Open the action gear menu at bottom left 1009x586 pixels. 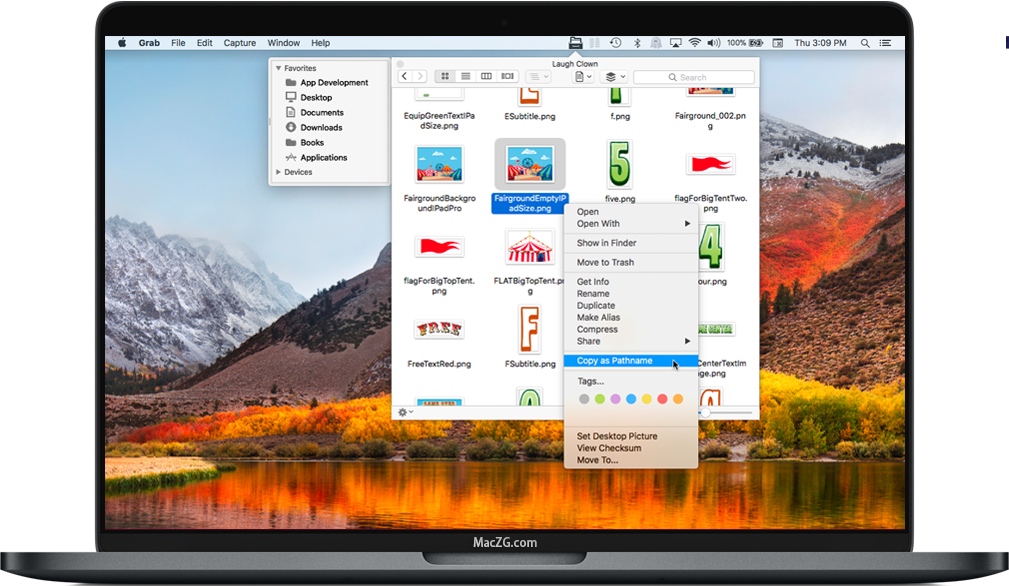(x=404, y=411)
